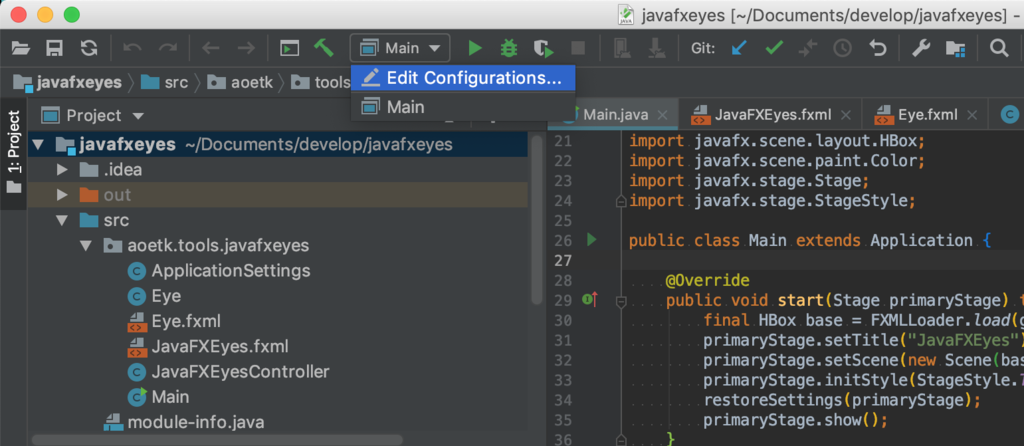This screenshot has width=1024, height=446.
Task: Close the JavaFXEyes.fxml tab
Action: [x=846, y=116]
